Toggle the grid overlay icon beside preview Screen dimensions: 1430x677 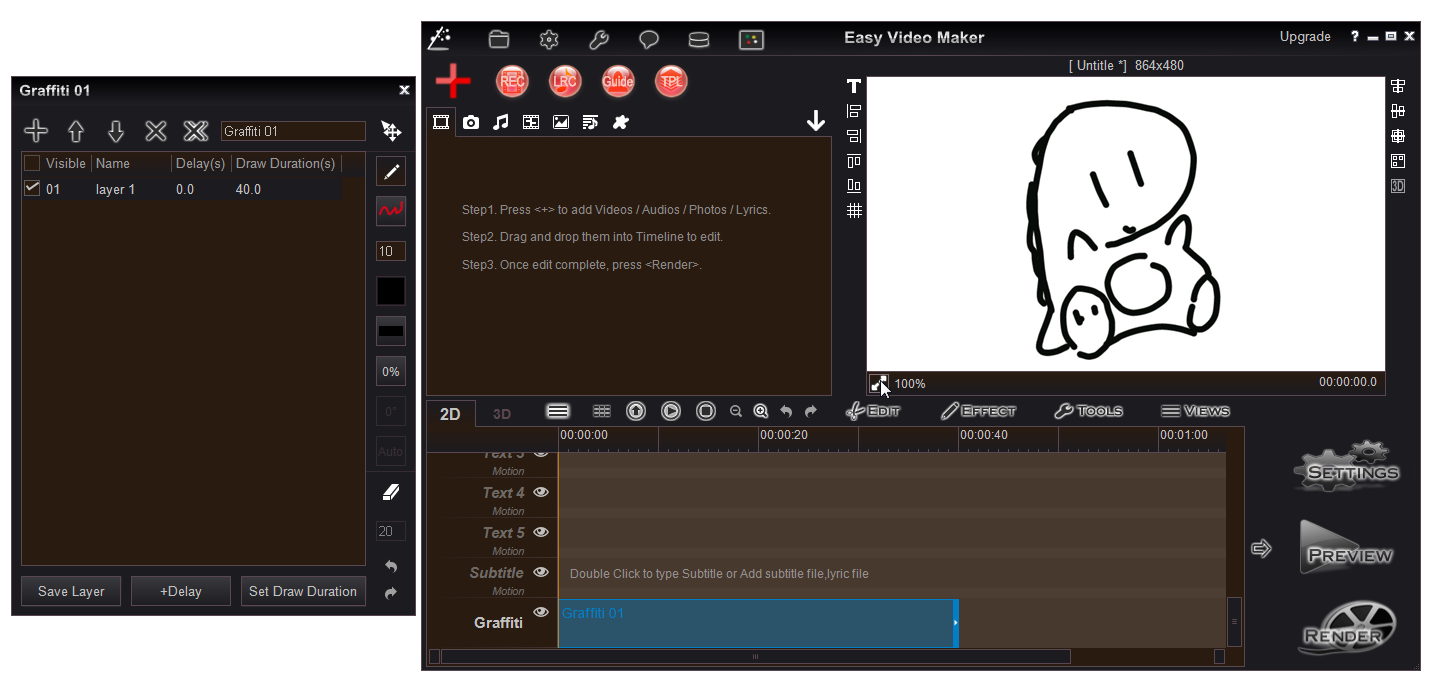click(x=854, y=211)
